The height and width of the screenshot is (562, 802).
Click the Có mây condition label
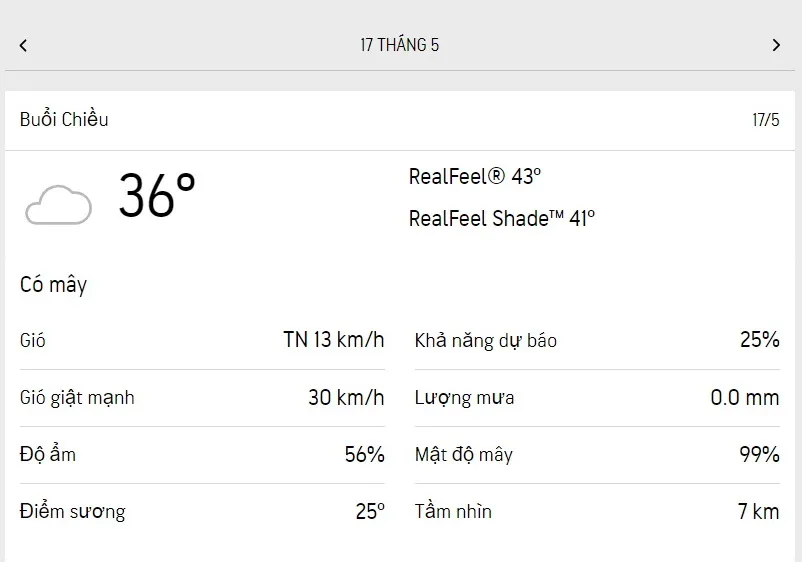pyautogui.click(x=54, y=285)
